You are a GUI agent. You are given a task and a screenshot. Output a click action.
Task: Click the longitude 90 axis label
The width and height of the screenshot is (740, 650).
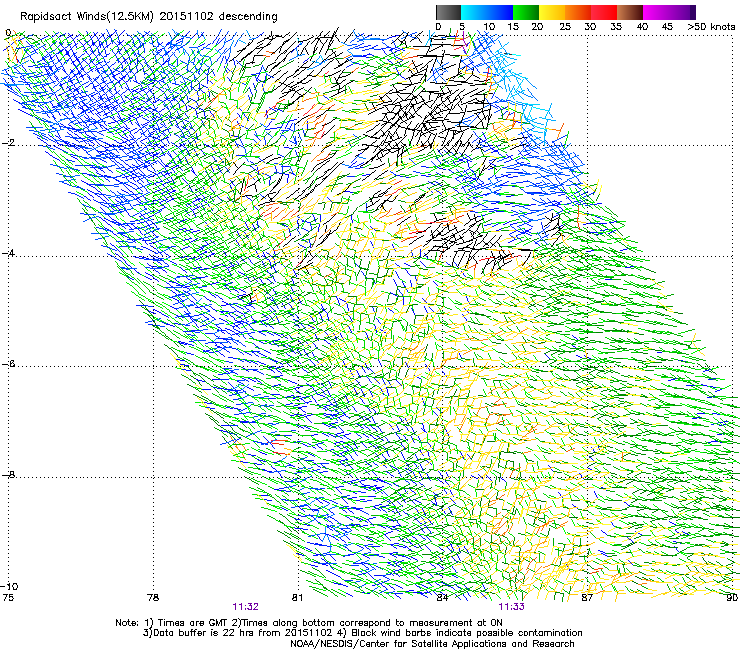pyautogui.click(x=732, y=597)
